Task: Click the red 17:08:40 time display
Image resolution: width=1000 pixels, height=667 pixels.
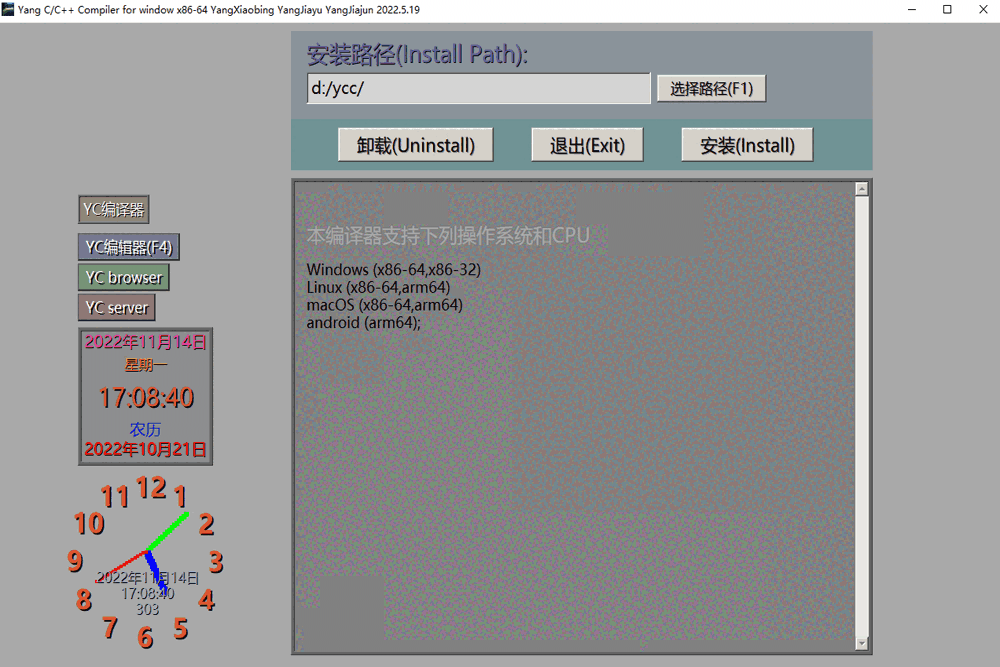Action: pos(146,398)
